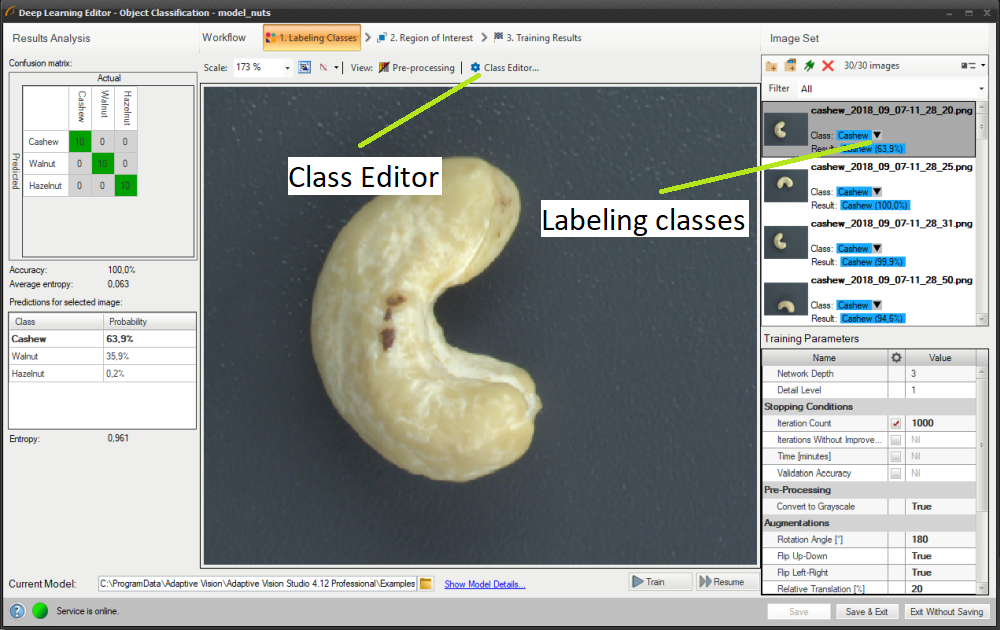Open class dropdown for first cashew image
1000x630 pixels.
[x=877, y=135]
